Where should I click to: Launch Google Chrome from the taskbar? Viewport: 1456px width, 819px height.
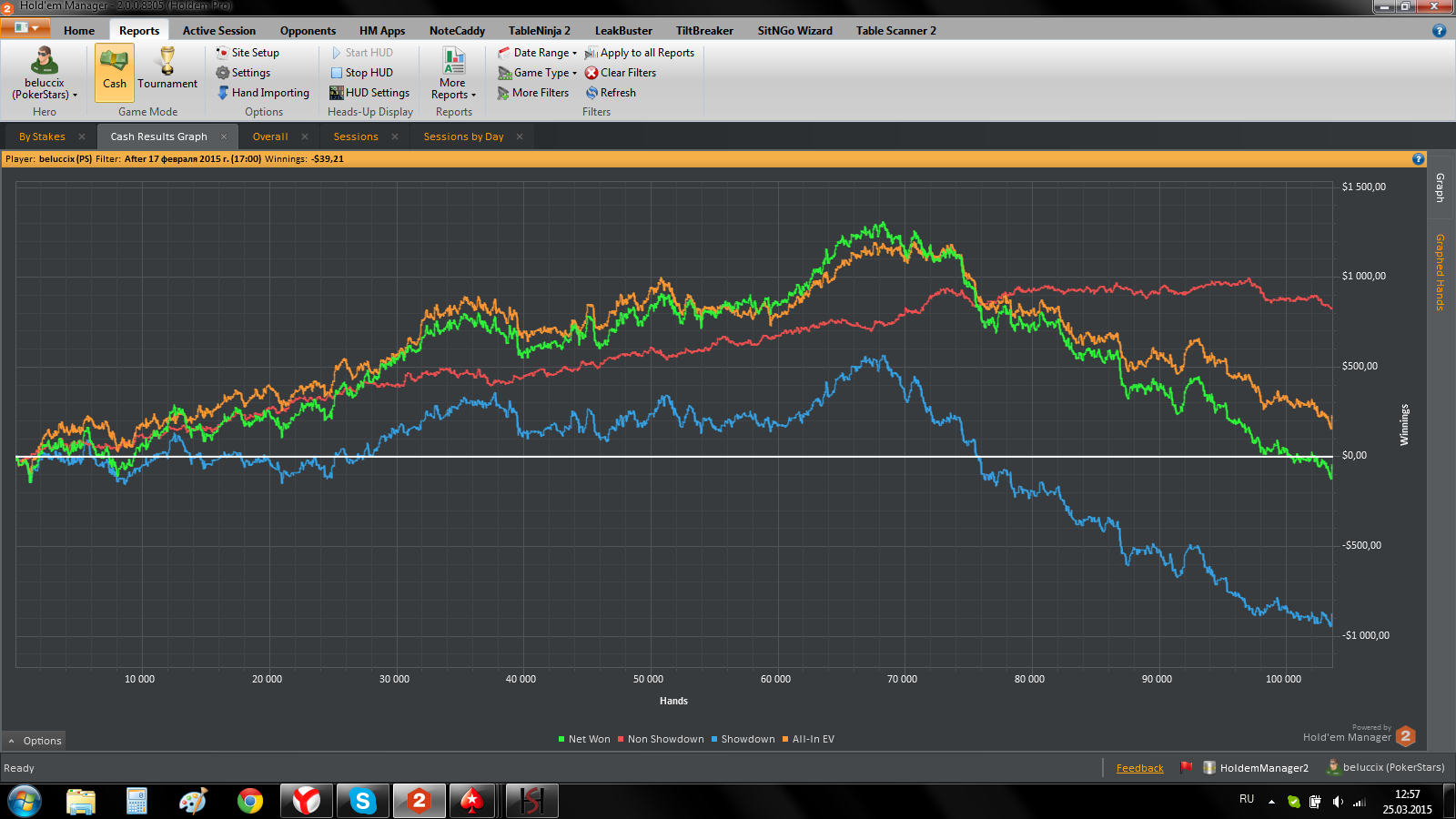[x=250, y=801]
